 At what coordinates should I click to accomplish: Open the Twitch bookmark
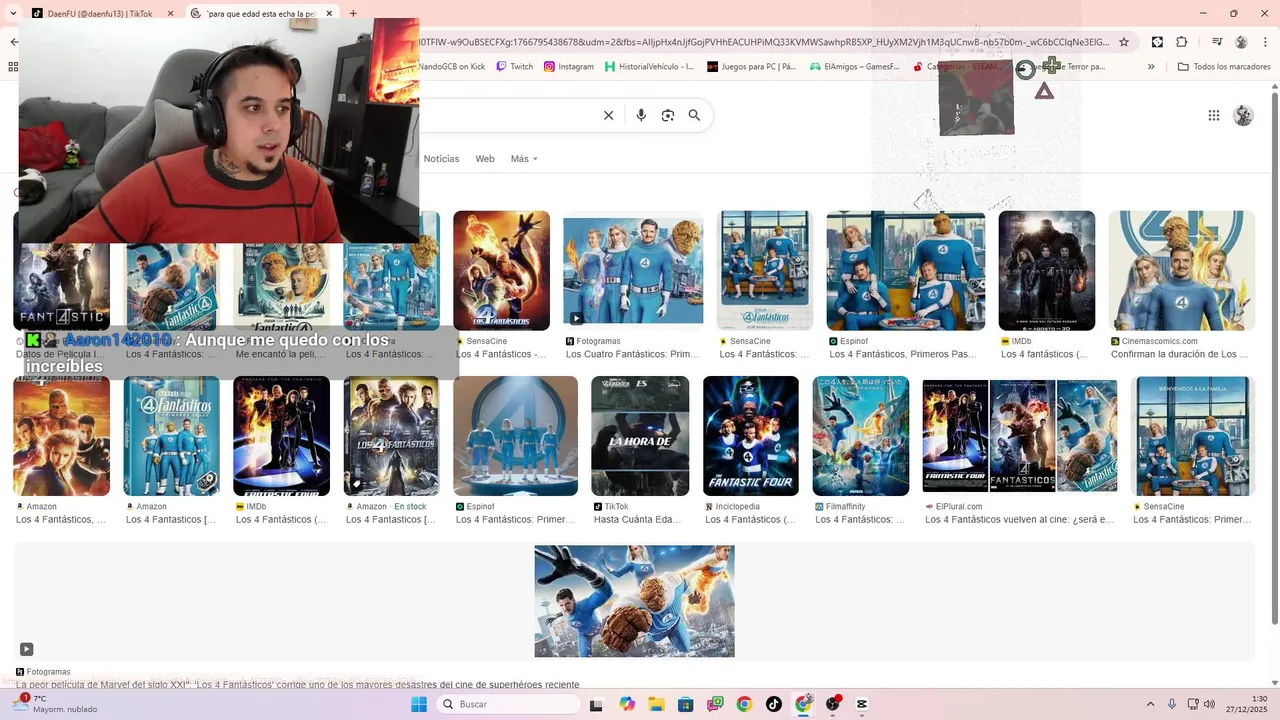515,67
